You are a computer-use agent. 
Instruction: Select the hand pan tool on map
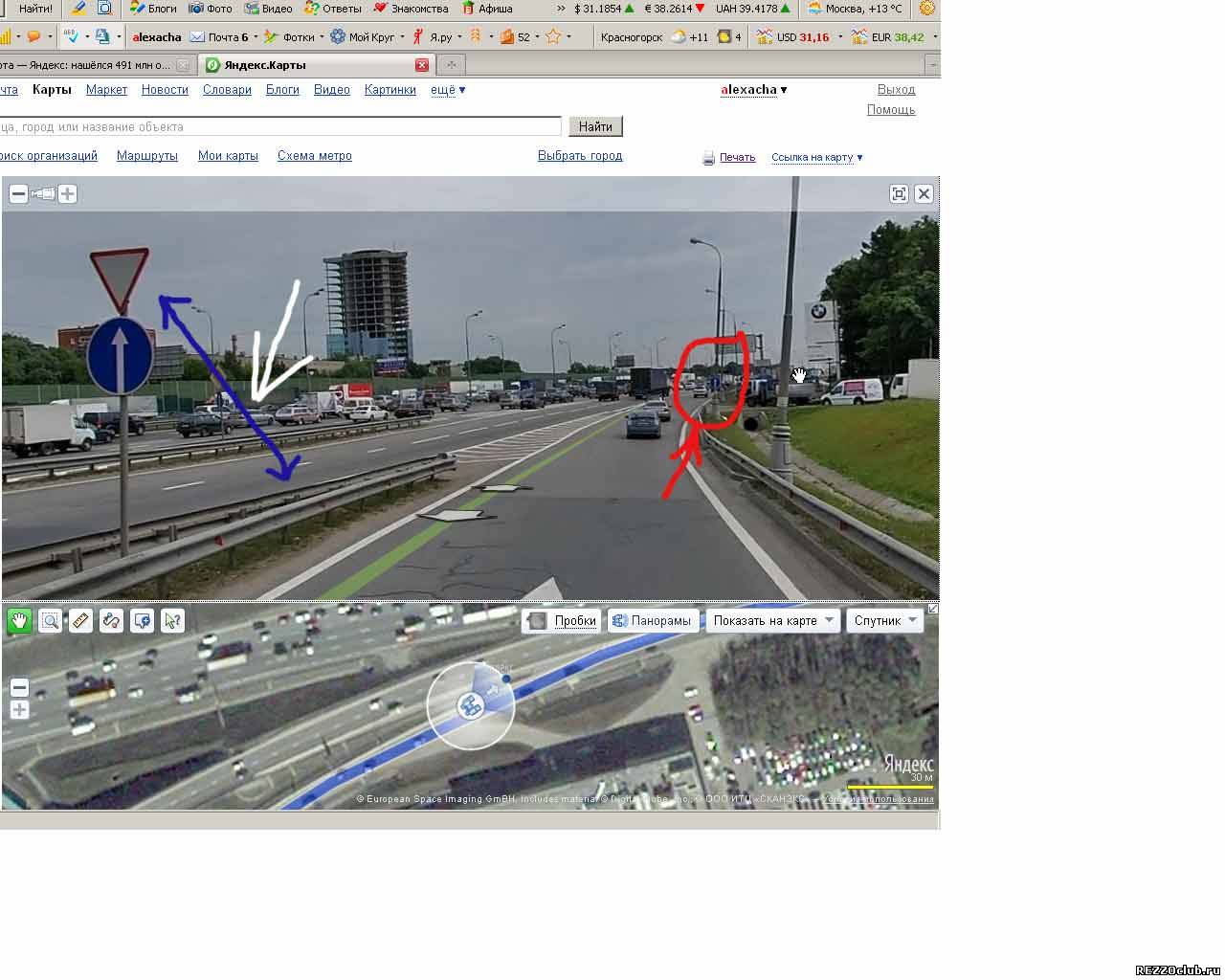pos(20,621)
